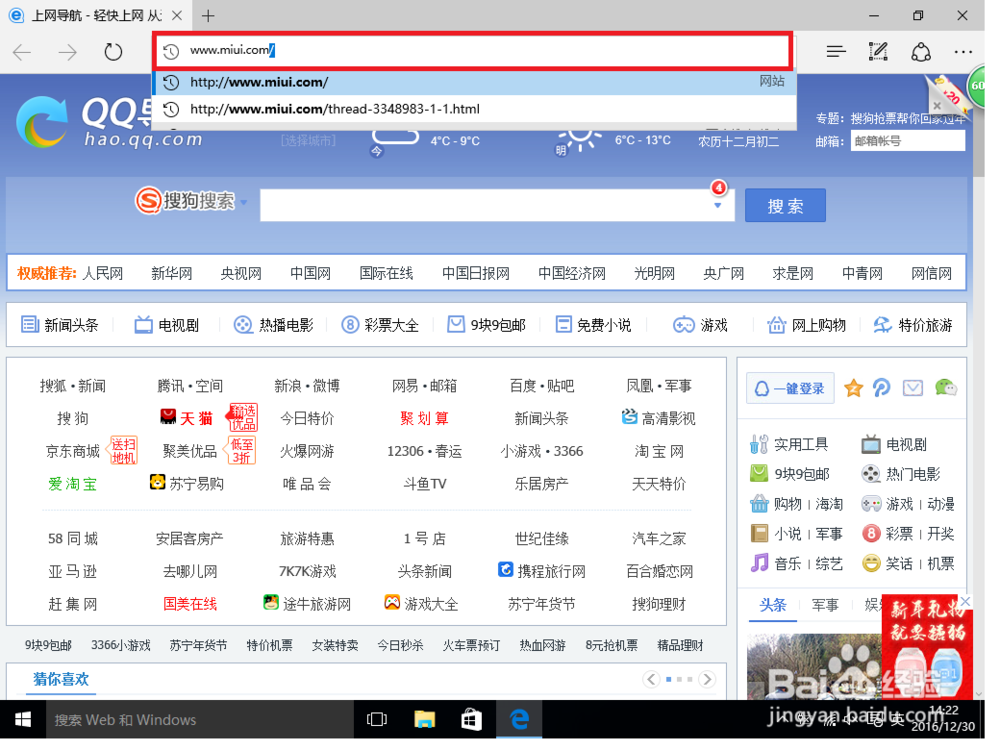1000x750 pixels.
Task: Open the Windows Start menu
Action: [23, 720]
